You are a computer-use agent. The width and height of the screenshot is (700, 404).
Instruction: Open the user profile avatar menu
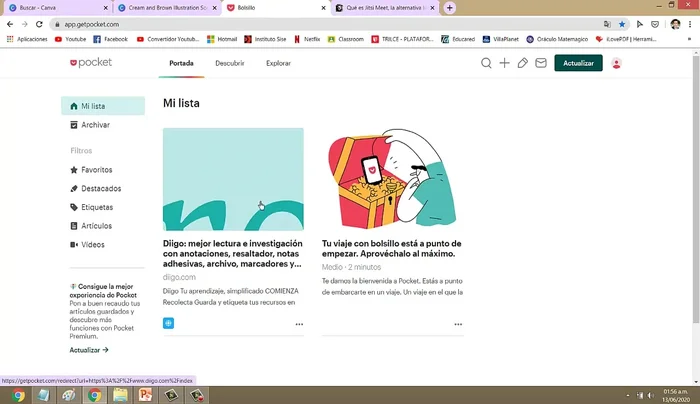pyautogui.click(x=617, y=63)
